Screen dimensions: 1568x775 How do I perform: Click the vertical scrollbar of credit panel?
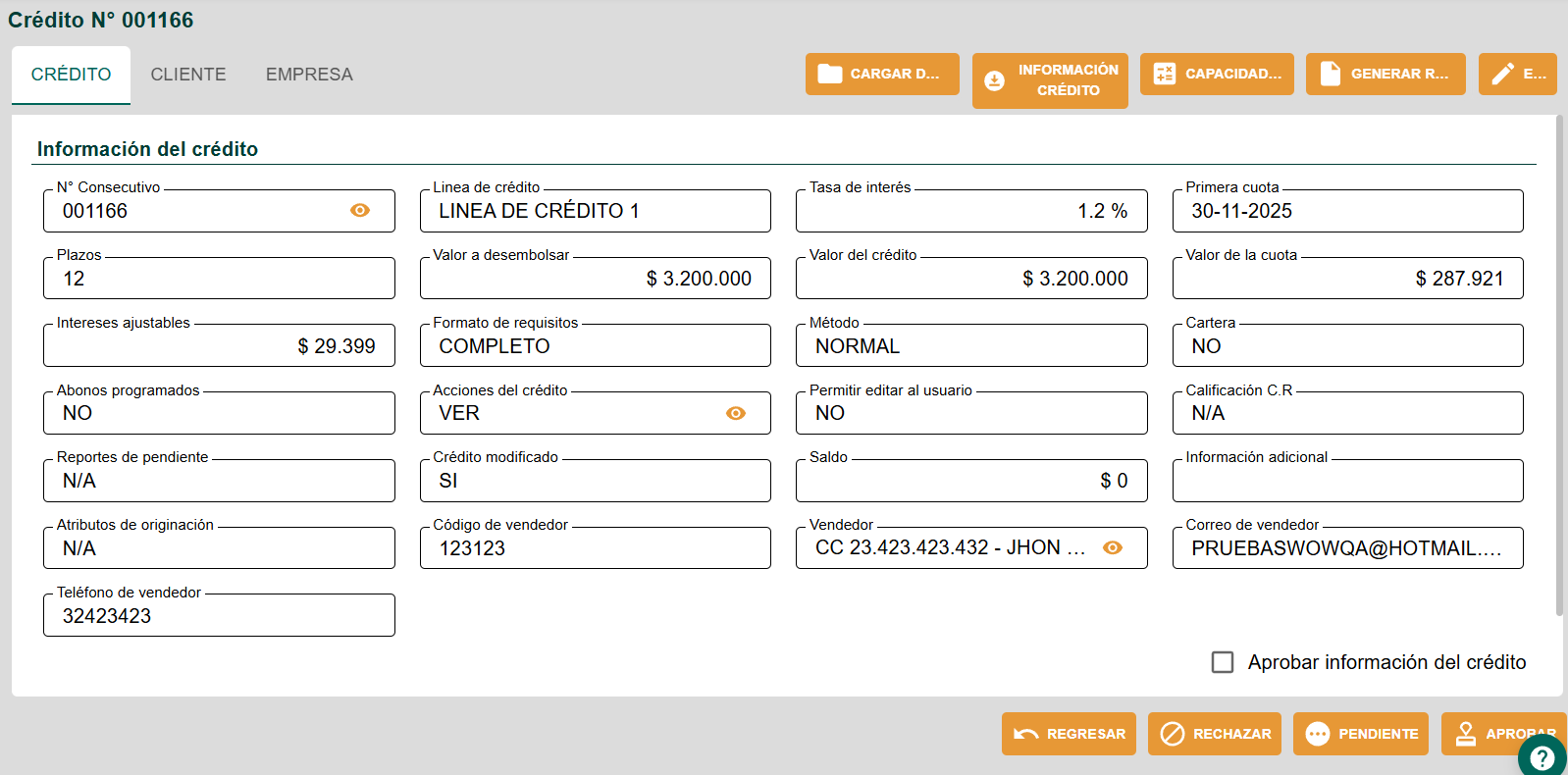[1559, 365]
